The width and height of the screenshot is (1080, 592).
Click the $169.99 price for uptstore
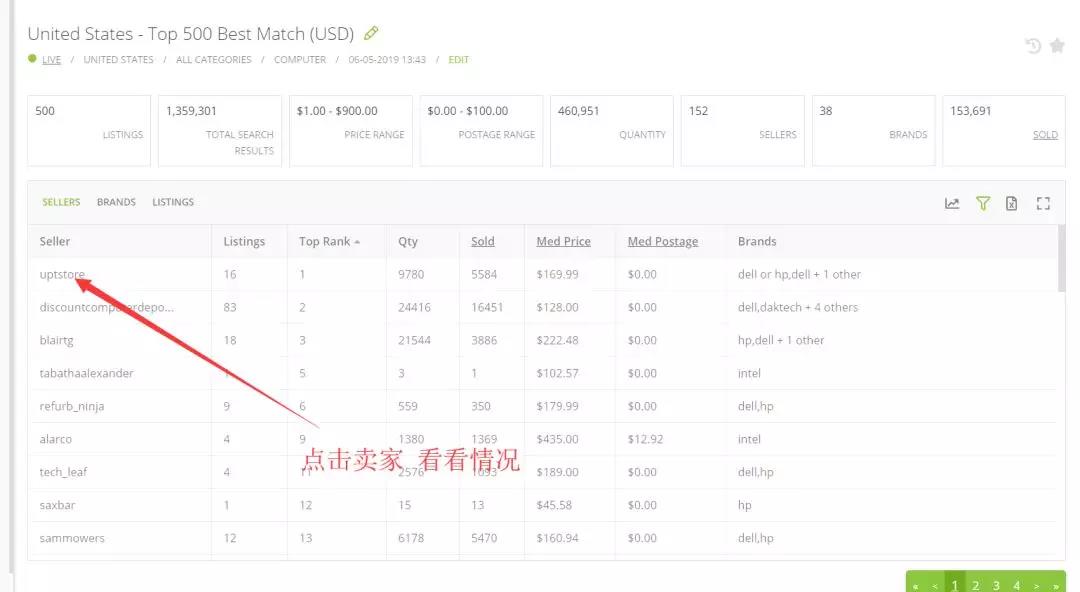[557, 274]
